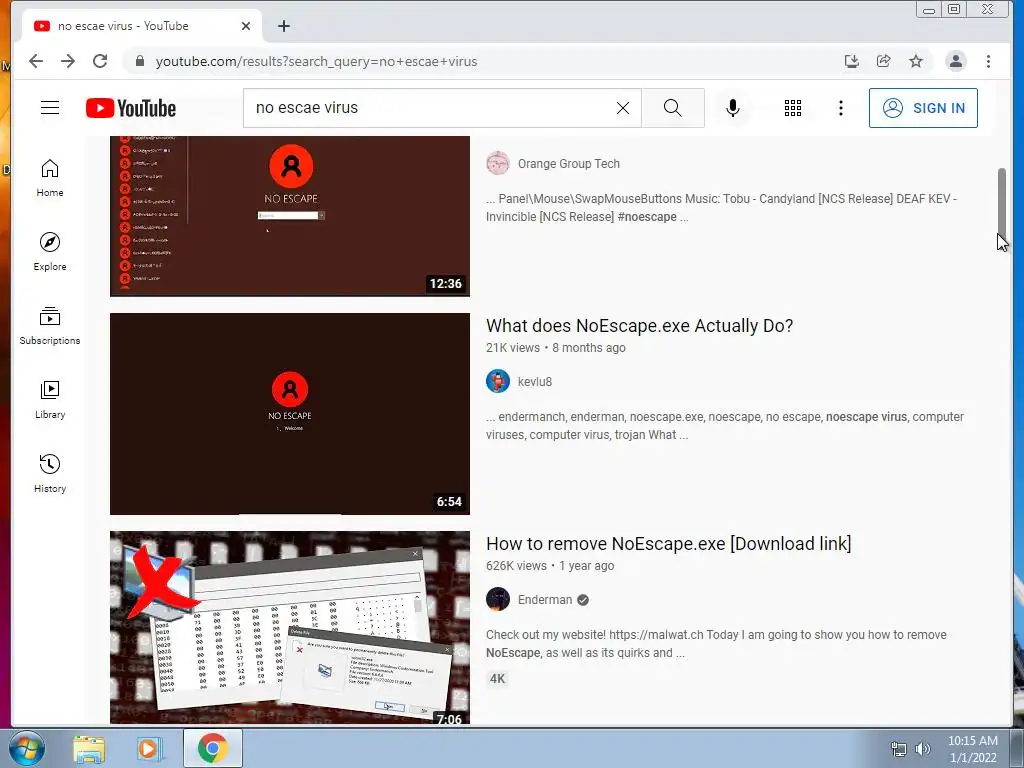Start voice search with the microphone icon
This screenshot has width=1024, height=768.
click(x=733, y=108)
